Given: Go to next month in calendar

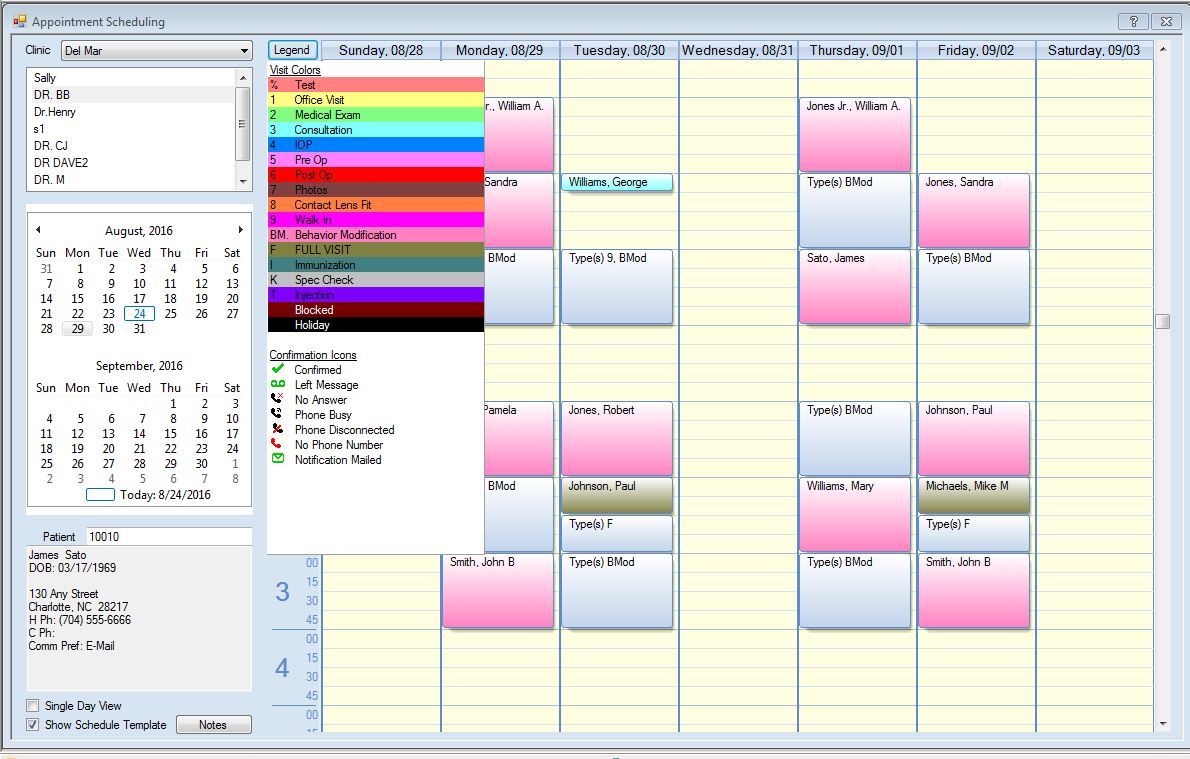Looking at the screenshot, I should 241,229.
